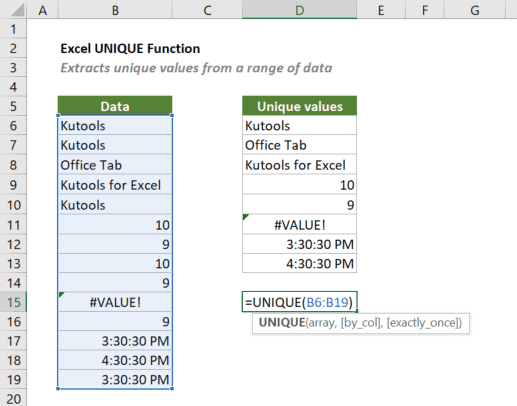Click cell B9 Kutools for Excel

[x=115, y=185]
